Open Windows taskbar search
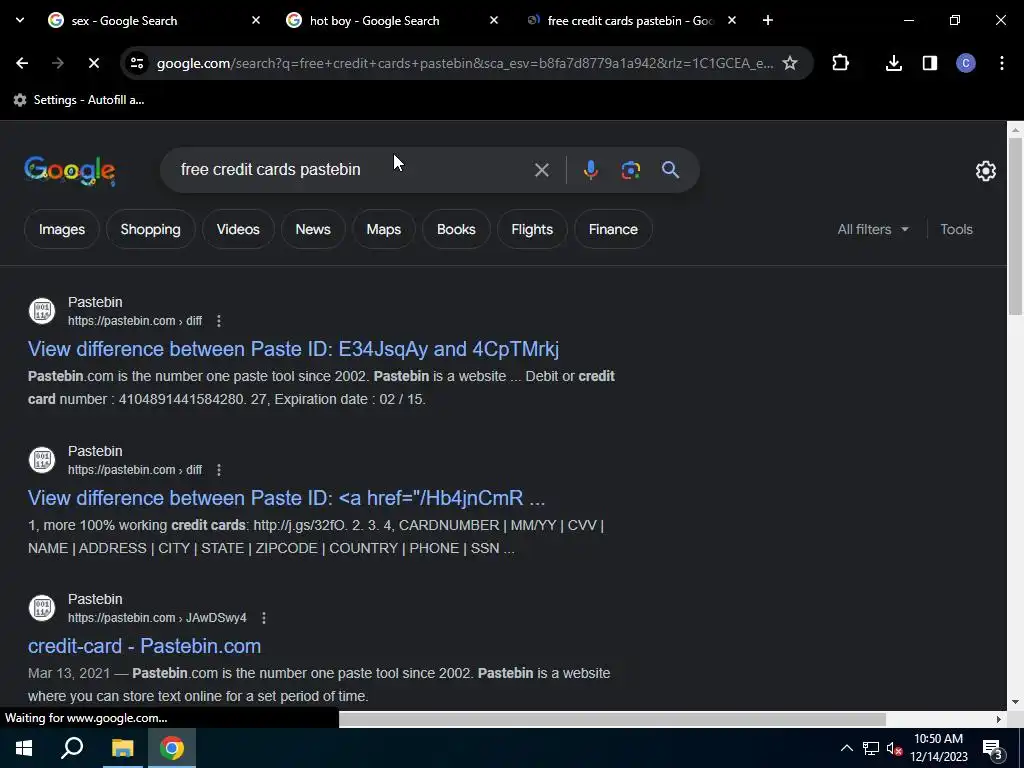The image size is (1024, 768). pyautogui.click(x=72, y=748)
